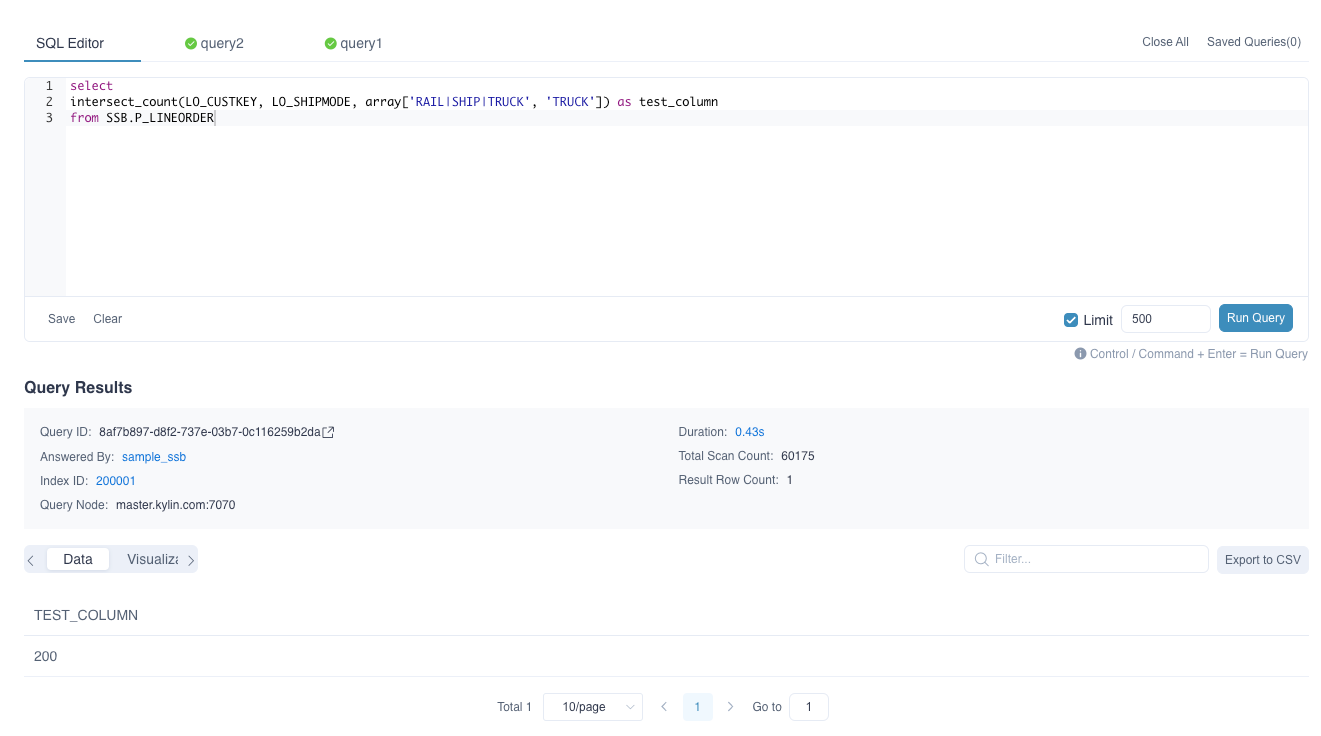
Task: Click the green status icon on query2 tab
Action: 191,44
